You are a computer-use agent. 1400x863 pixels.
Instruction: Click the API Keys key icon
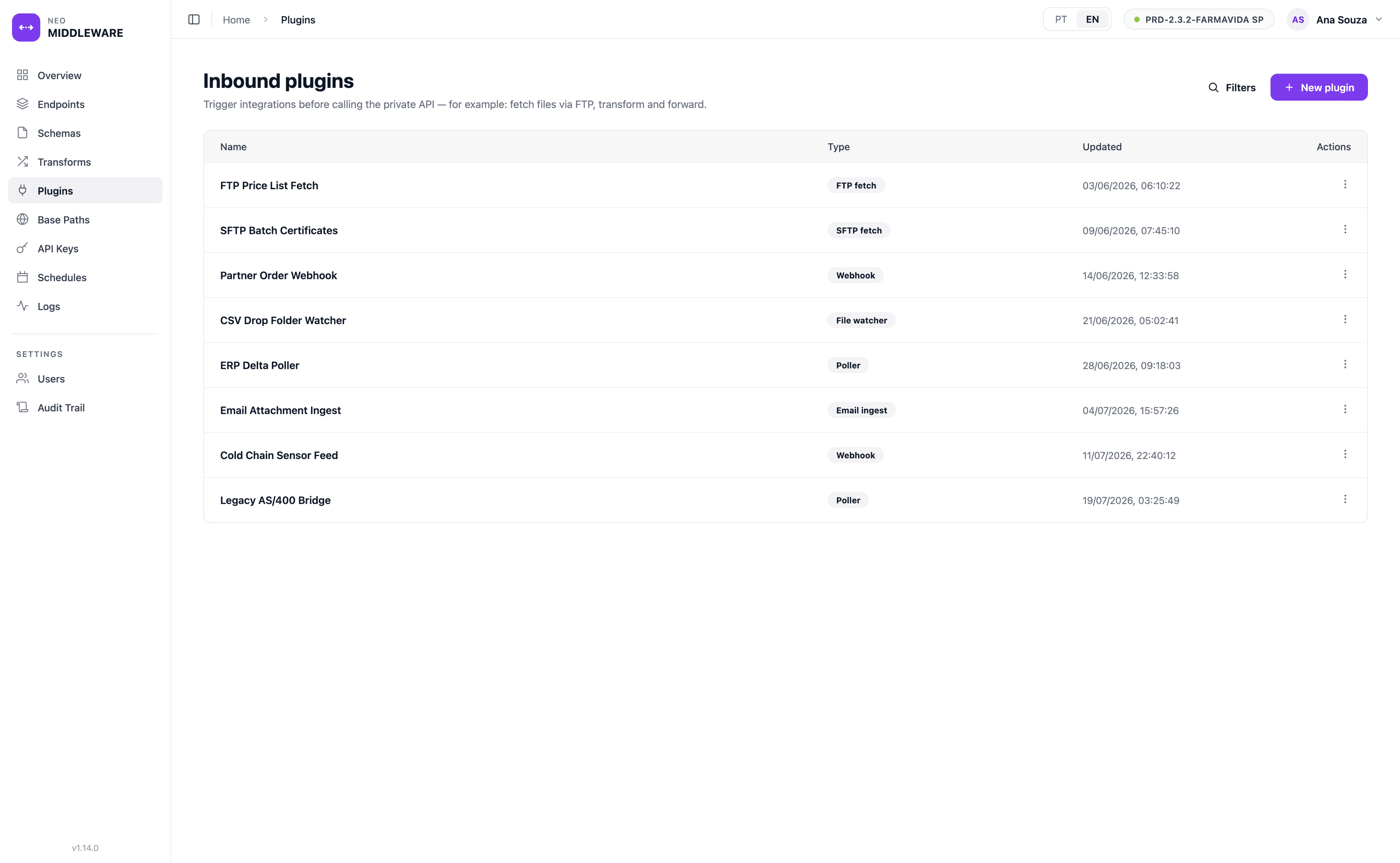[22, 248]
